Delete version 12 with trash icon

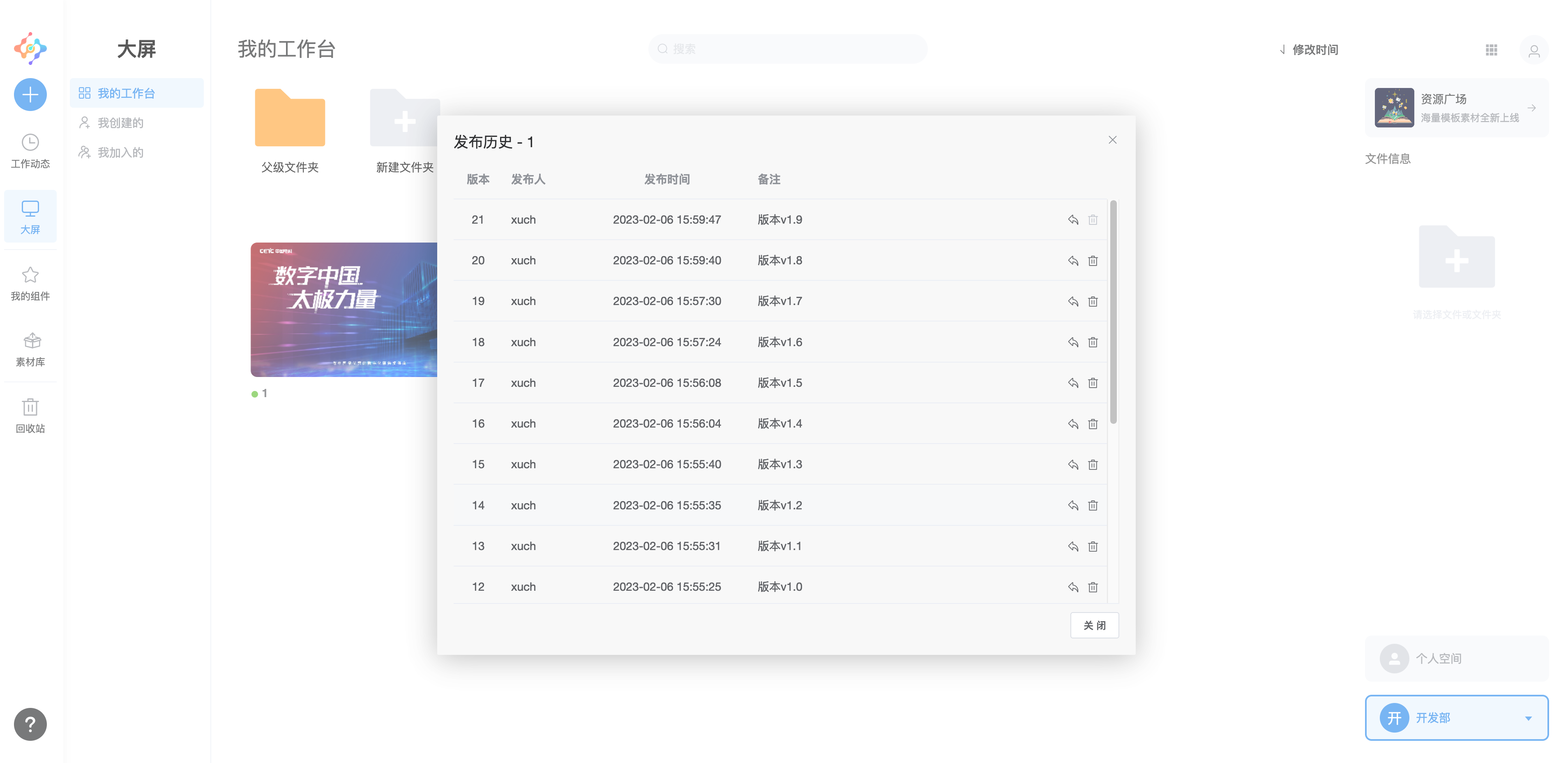coord(1093,587)
